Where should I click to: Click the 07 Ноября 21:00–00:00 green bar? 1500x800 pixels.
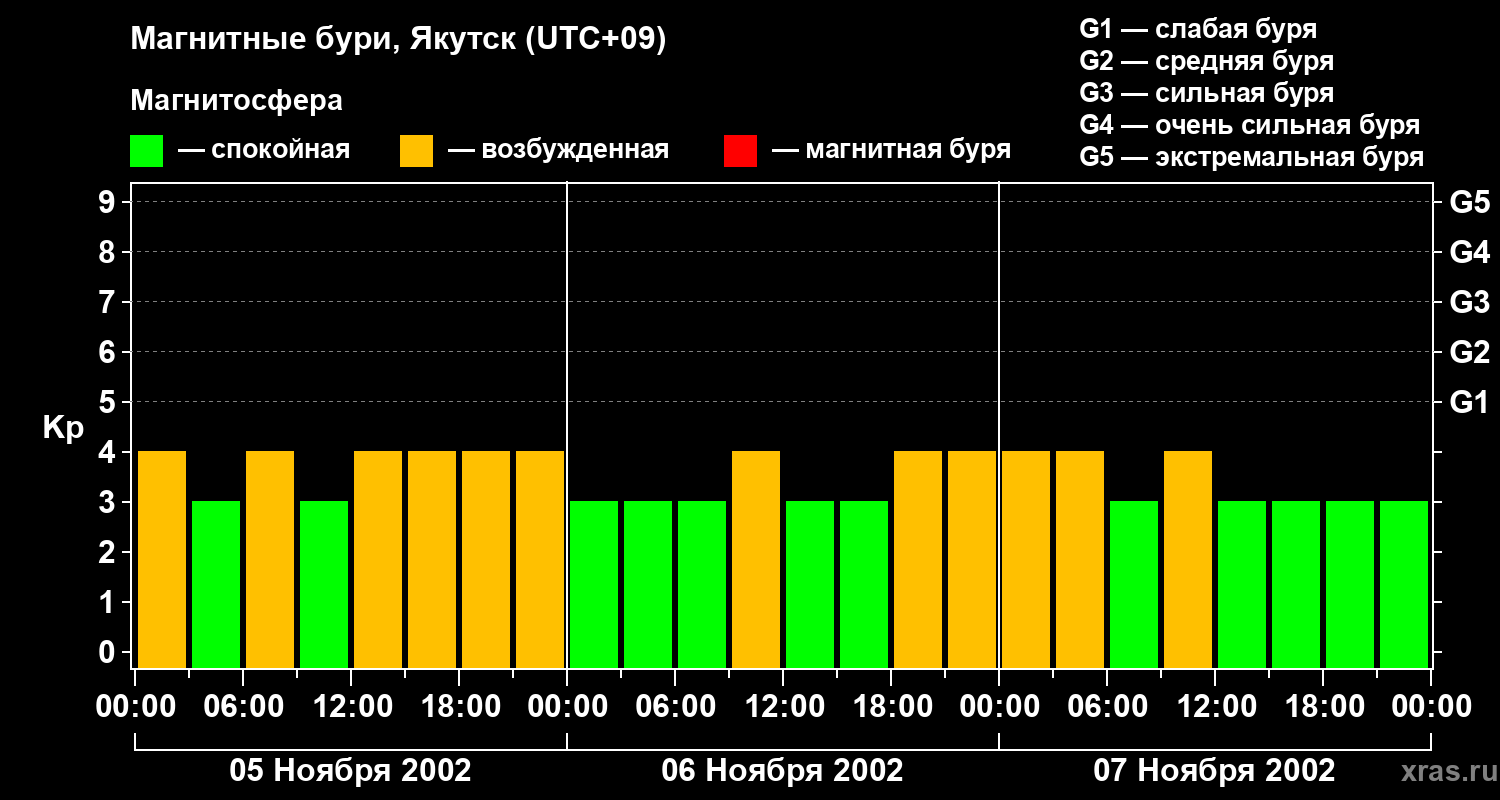[1404, 584]
